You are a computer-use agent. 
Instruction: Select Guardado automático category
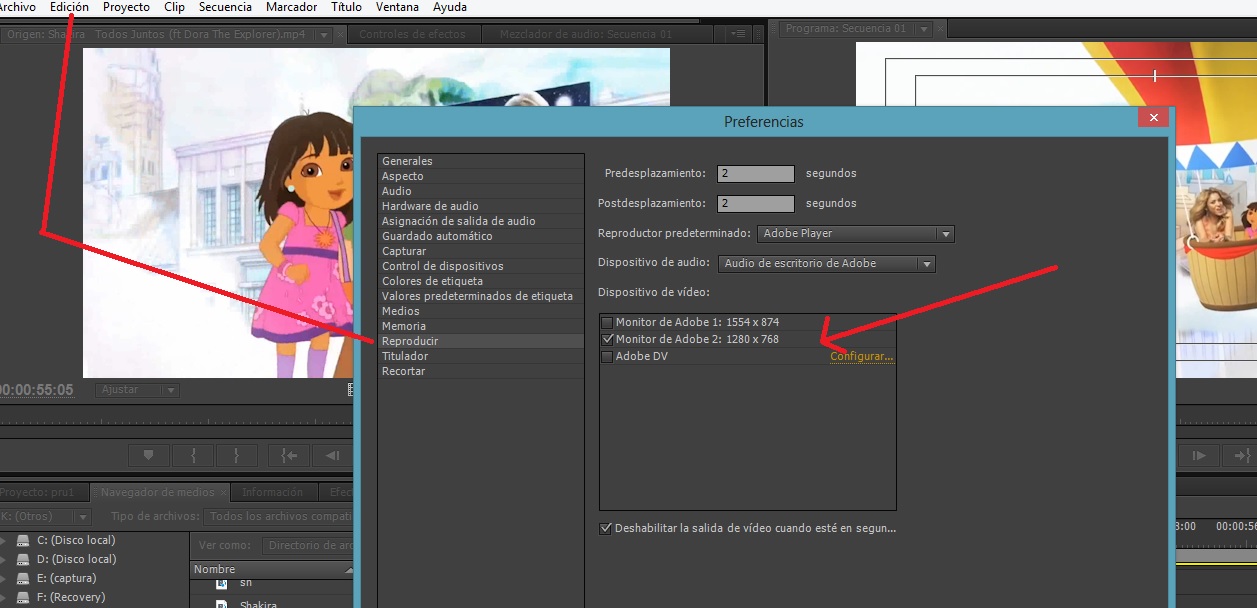tap(480, 236)
